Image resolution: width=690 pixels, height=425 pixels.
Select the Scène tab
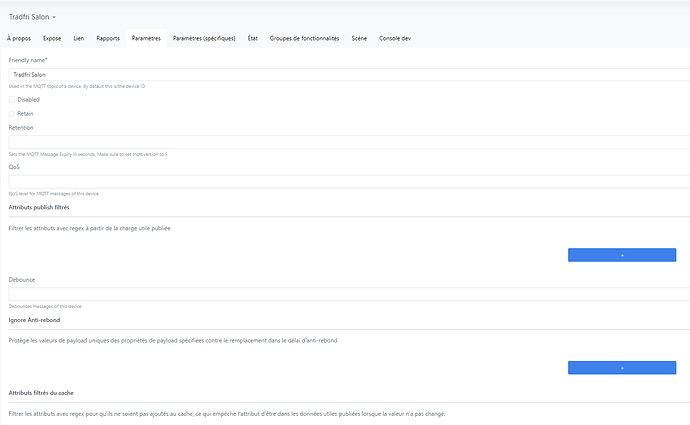pos(359,38)
